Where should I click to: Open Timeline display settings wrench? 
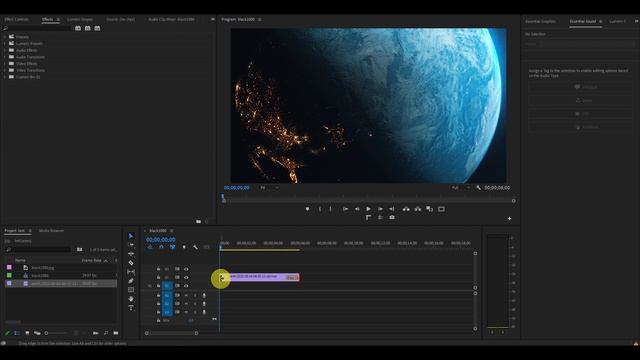[x=196, y=247]
